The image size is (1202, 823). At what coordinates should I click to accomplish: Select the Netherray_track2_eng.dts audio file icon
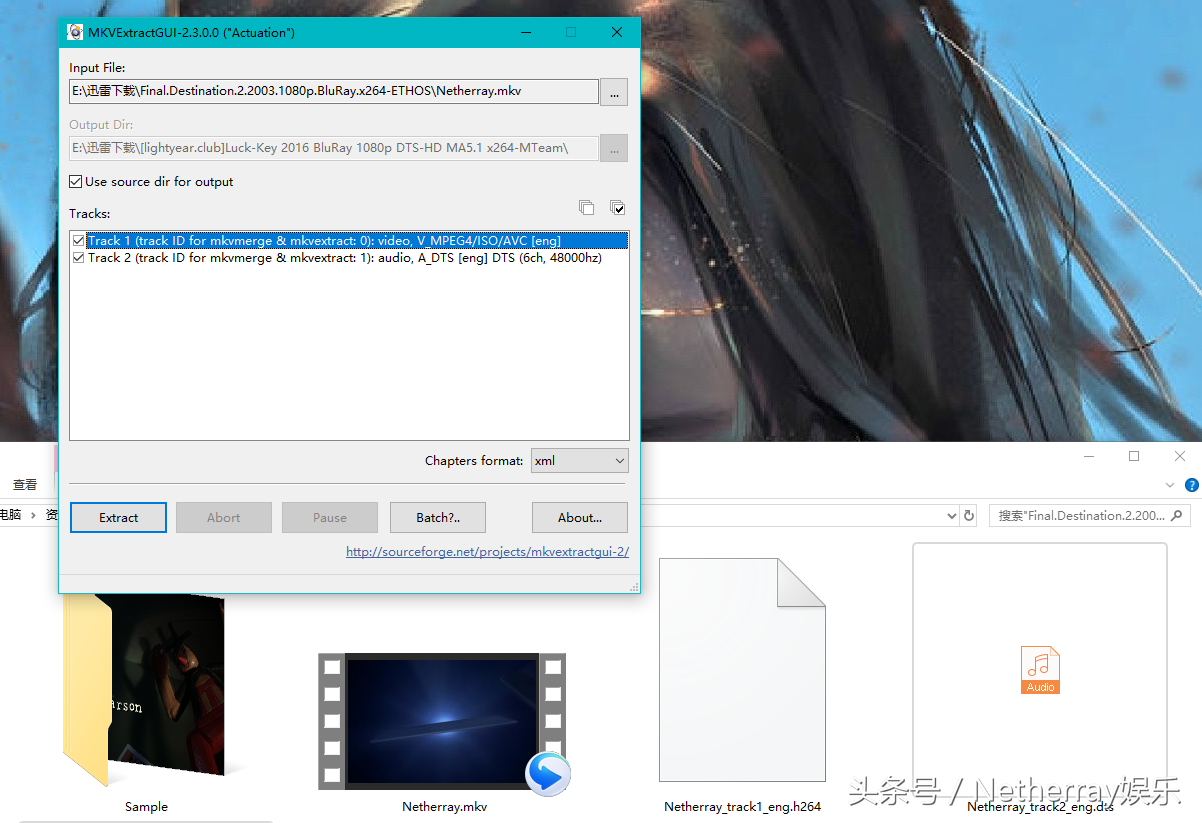click(x=1040, y=669)
